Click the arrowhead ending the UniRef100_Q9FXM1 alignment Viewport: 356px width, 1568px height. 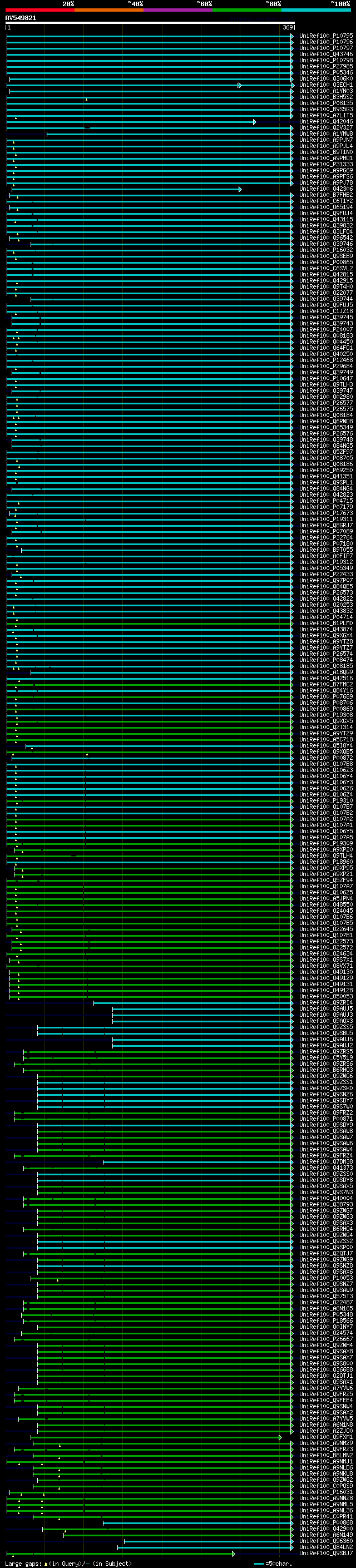point(280,1437)
